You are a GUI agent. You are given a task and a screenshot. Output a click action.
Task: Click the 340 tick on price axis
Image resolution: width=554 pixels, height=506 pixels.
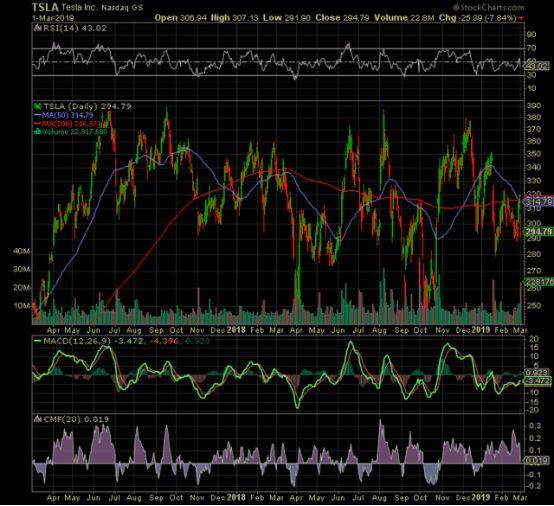click(x=533, y=167)
